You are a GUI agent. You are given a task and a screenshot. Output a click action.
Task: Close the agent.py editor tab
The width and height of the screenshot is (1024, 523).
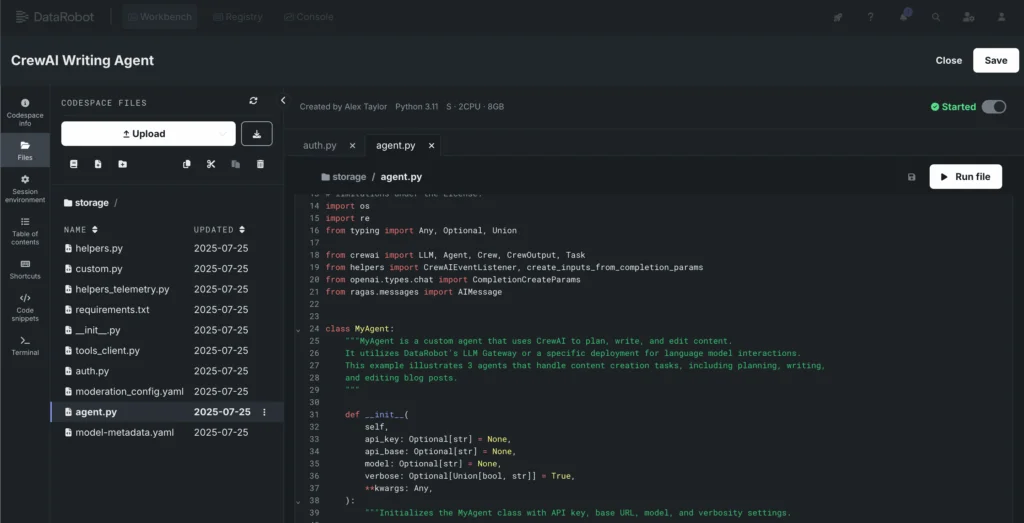point(431,145)
